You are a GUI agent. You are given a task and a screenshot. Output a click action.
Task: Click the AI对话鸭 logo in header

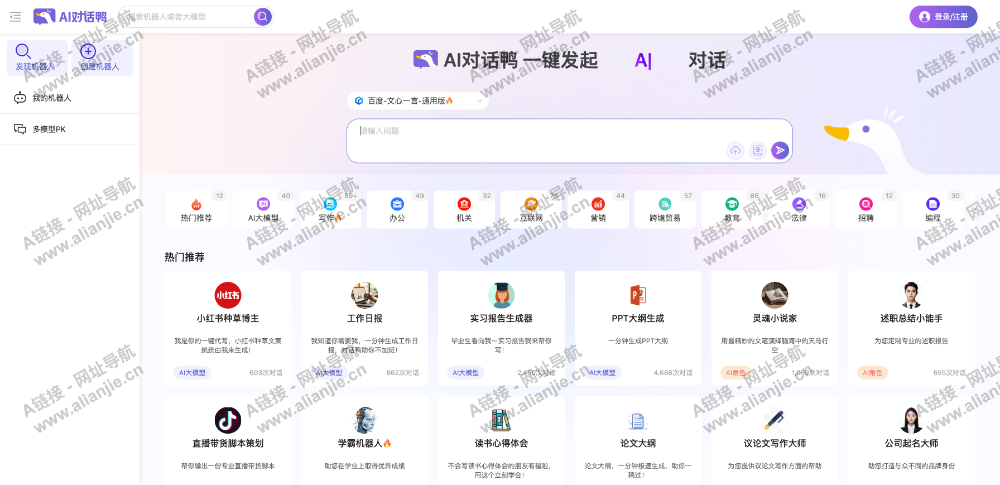click(x=70, y=16)
